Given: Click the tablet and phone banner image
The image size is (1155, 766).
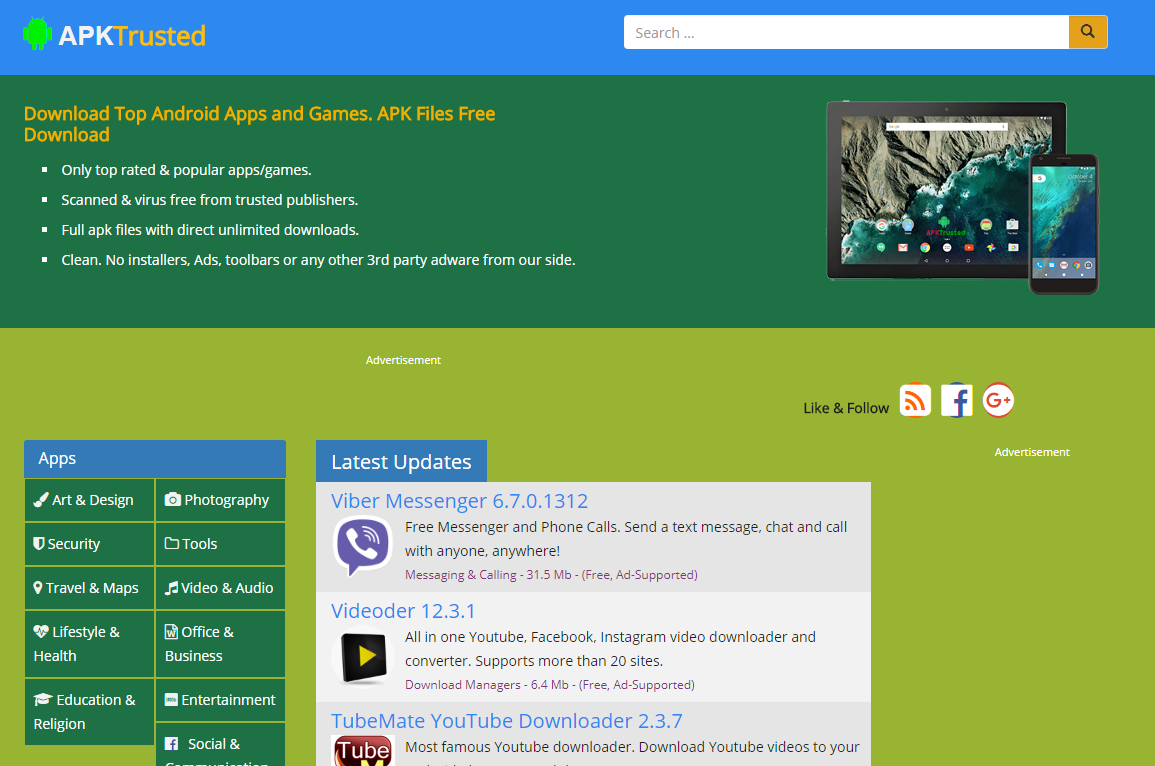Looking at the screenshot, I should coord(962,197).
